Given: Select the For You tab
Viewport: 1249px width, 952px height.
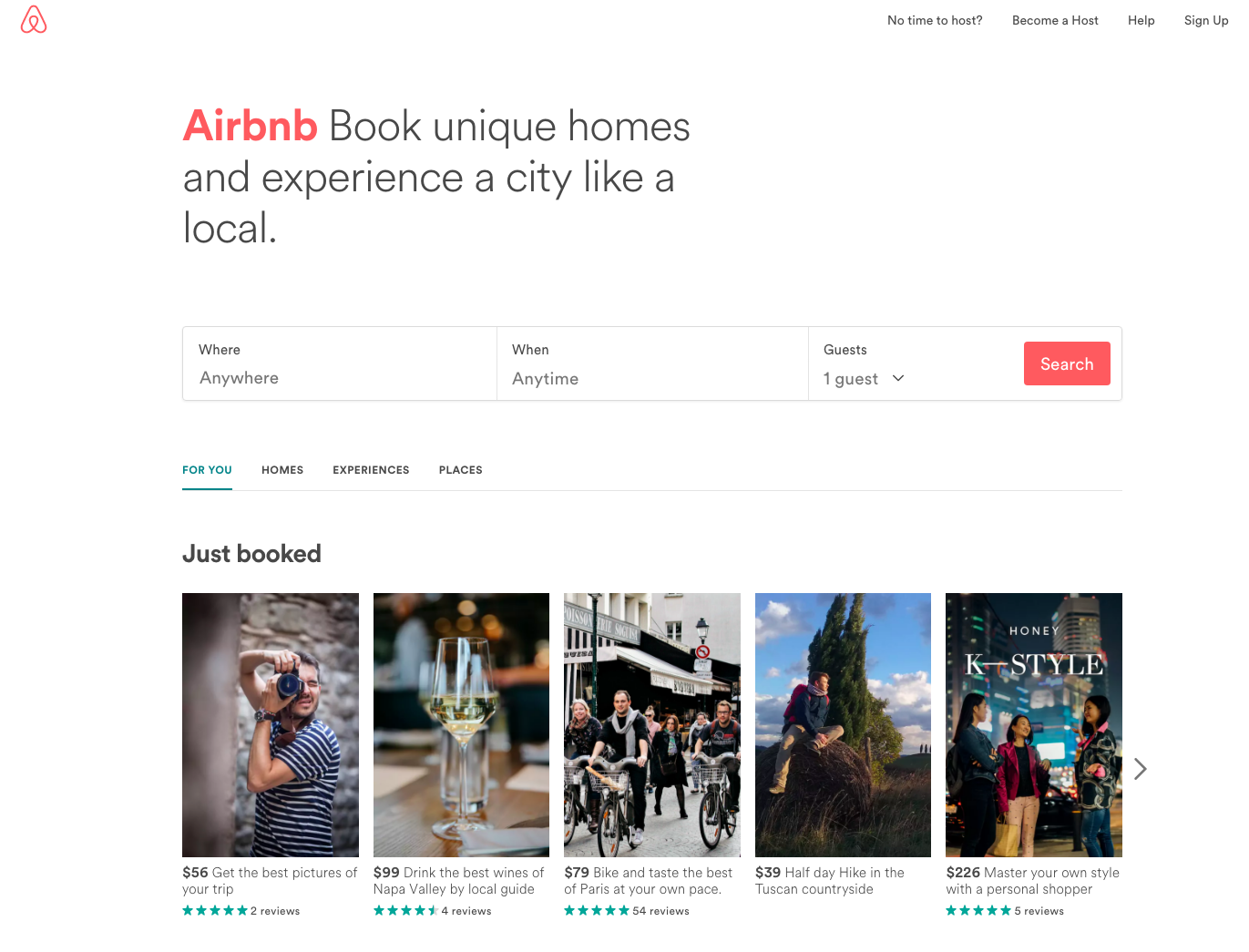Looking at the screenshot, I should click(207, 470).
